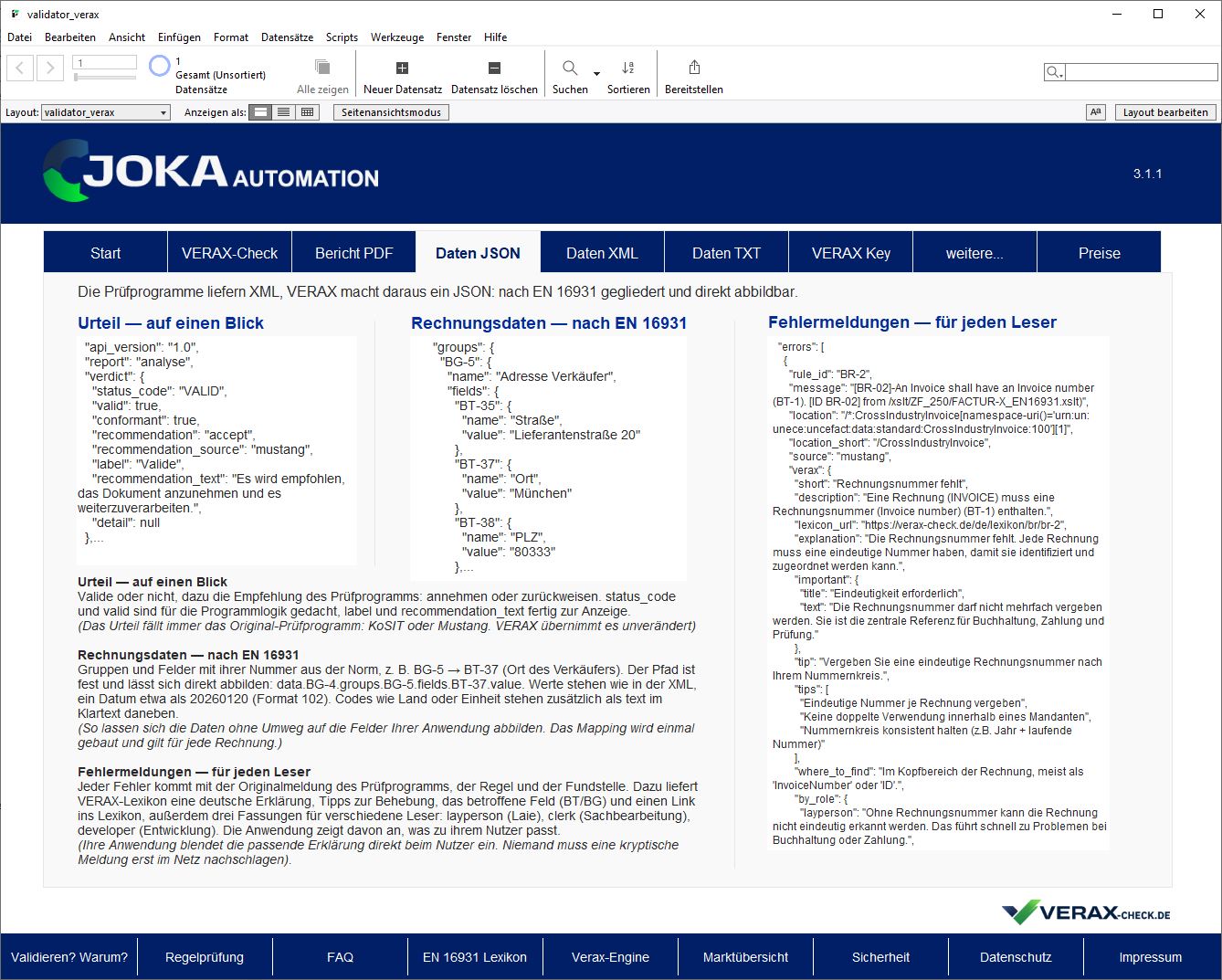Click the VERAX-CHECK.DE logo
This screenshot has width=1222, height=980.
click(x=1086, y=912)
